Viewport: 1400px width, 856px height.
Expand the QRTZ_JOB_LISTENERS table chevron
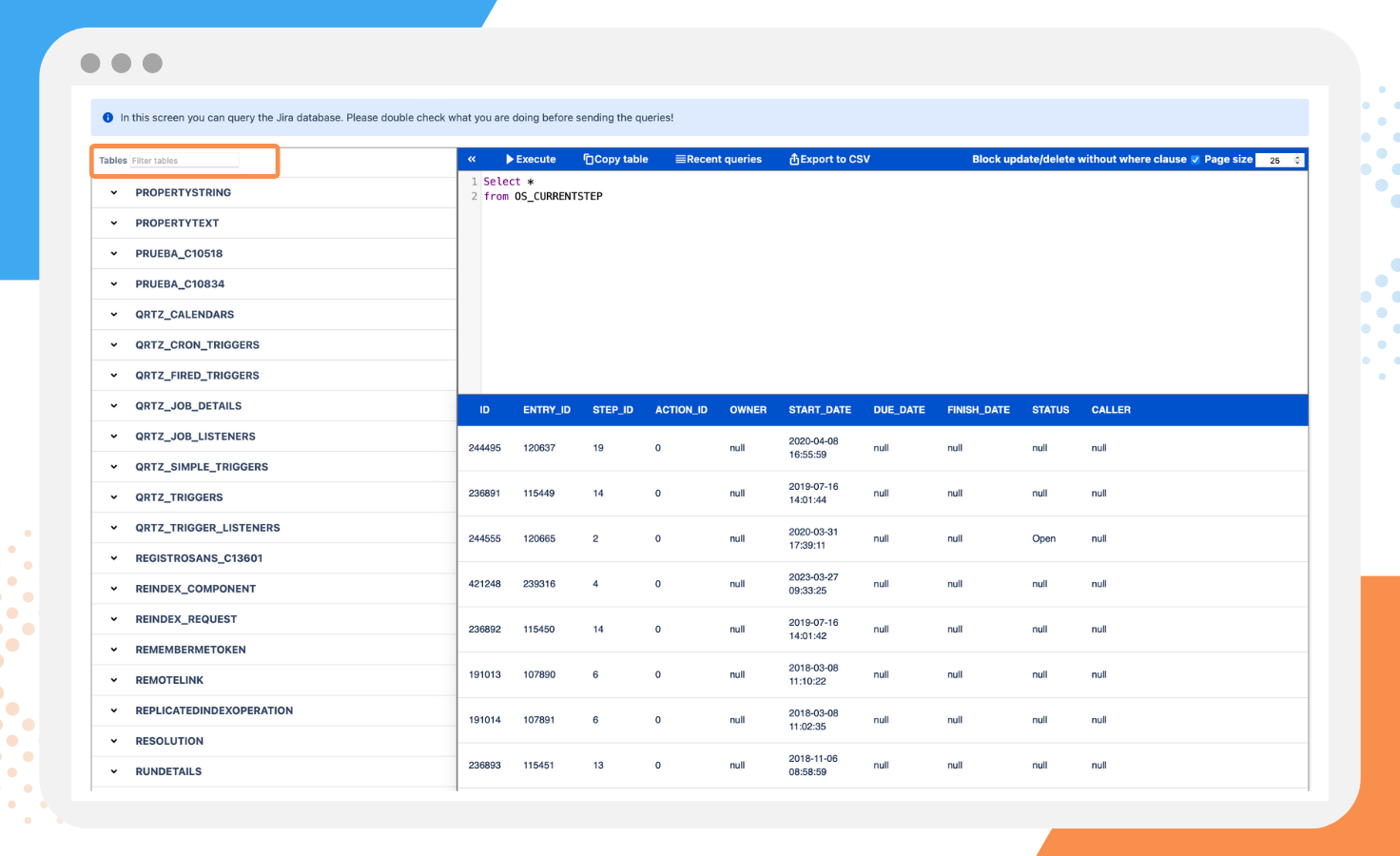point(114,436)
